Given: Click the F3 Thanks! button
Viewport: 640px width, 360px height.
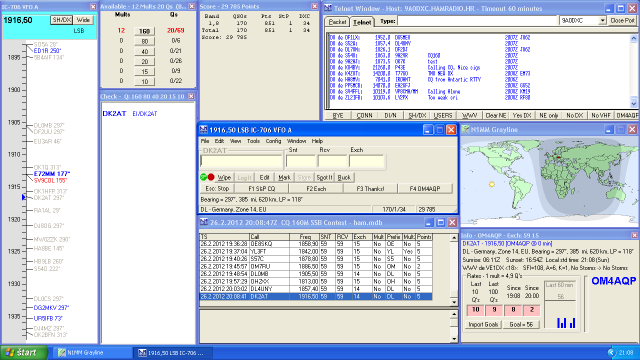Looking at the screenshot, I should pos(370,189).
